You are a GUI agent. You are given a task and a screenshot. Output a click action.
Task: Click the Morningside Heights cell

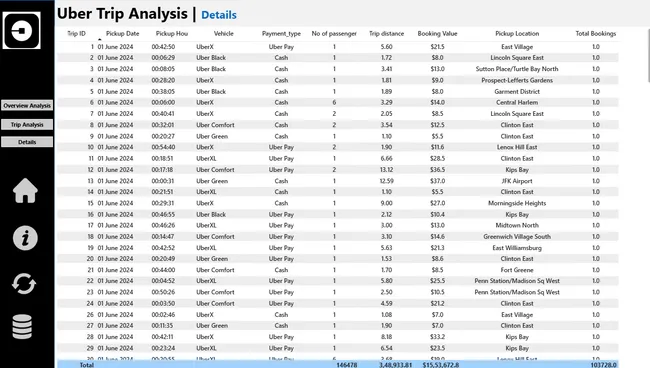pyautogui.click(x=517, y=203)
